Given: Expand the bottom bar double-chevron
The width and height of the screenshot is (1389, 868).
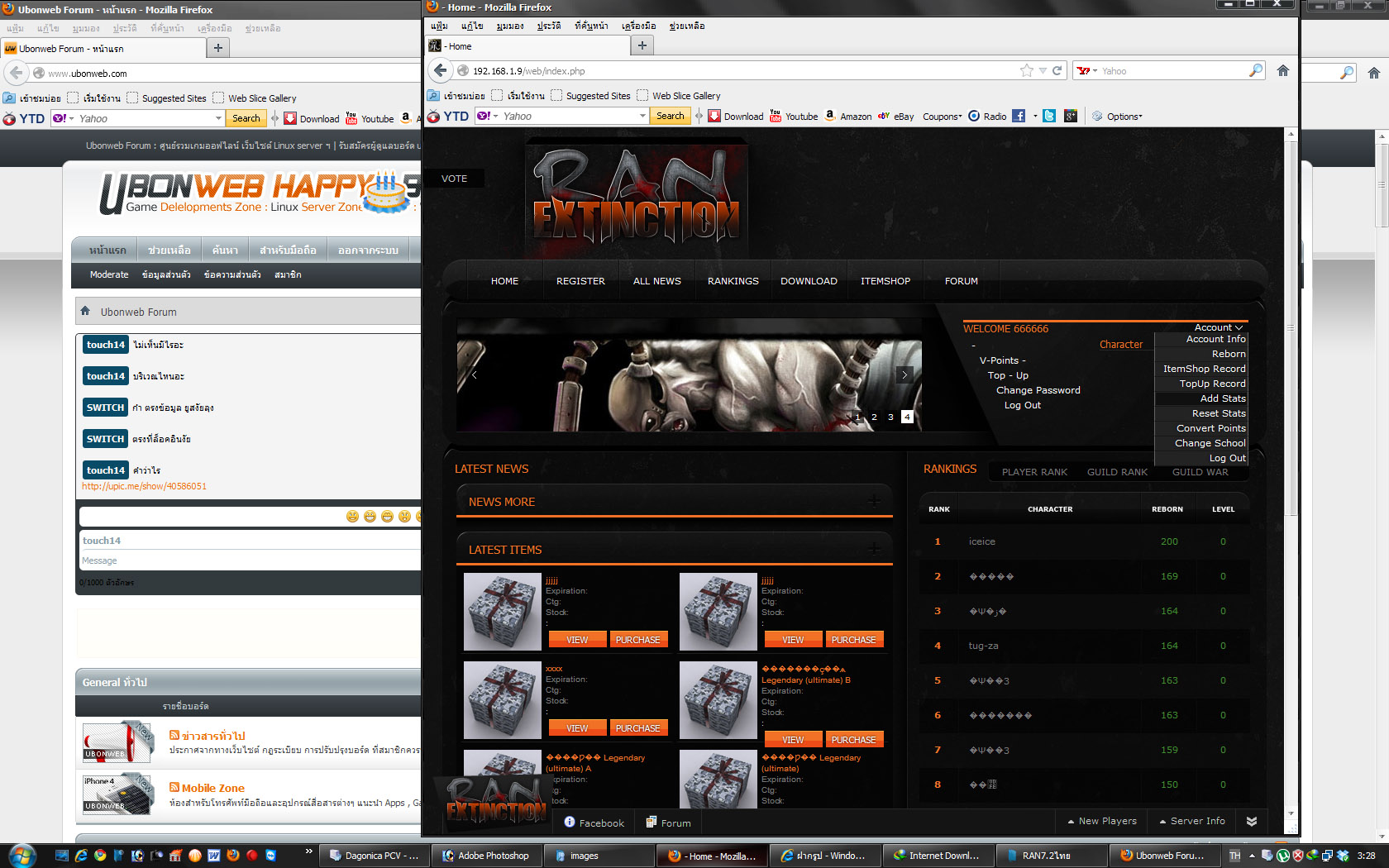Looking at the screenshot, I should [1252, 821].
